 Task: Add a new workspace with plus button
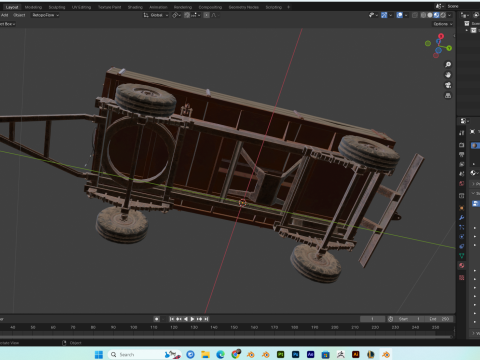289,7
